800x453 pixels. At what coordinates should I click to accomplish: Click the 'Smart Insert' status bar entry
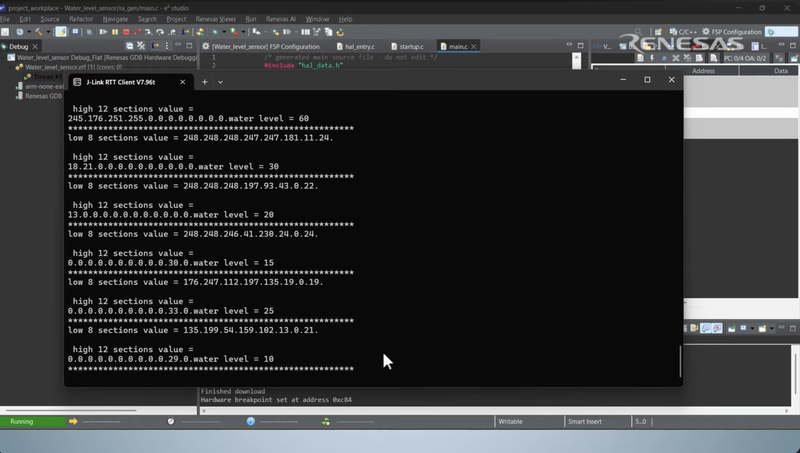click(585, 421)
